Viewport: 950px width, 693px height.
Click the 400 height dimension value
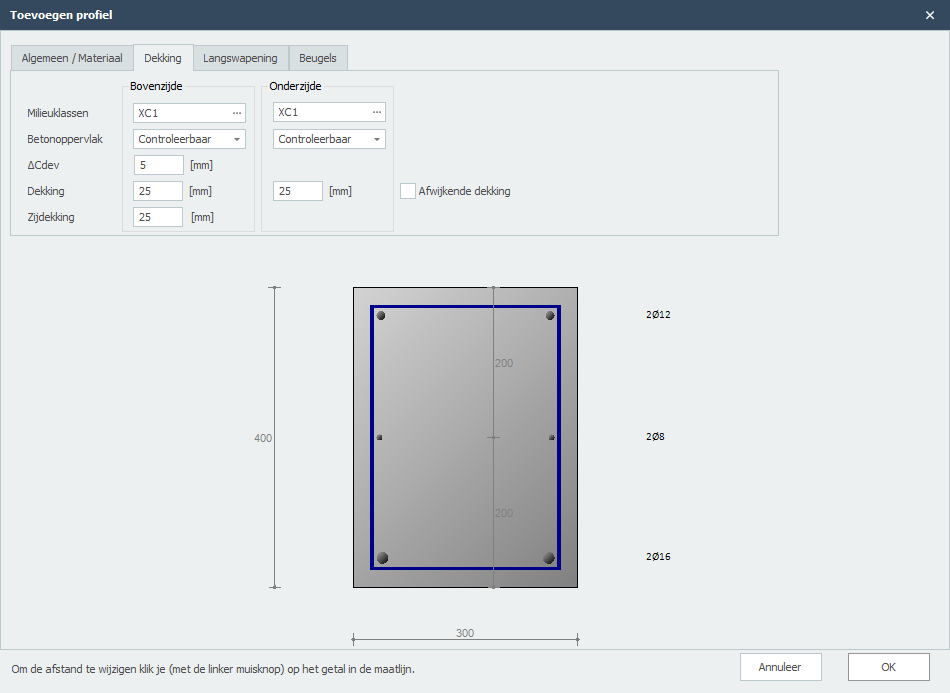click(x=263, y=438)
